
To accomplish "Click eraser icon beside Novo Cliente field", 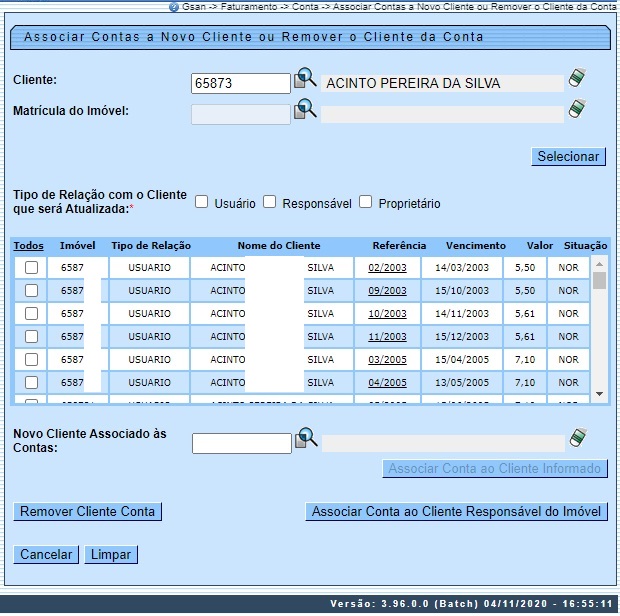I will 576,438.
